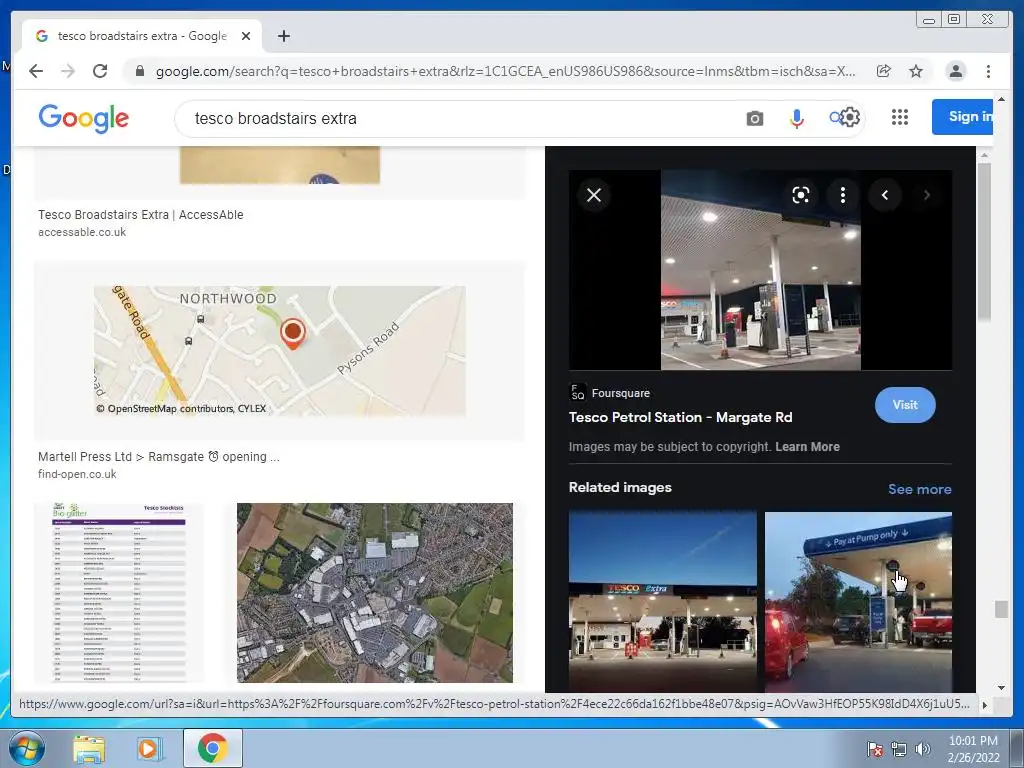Open the Tesco Stockists list image

click(x=119, y=593)
